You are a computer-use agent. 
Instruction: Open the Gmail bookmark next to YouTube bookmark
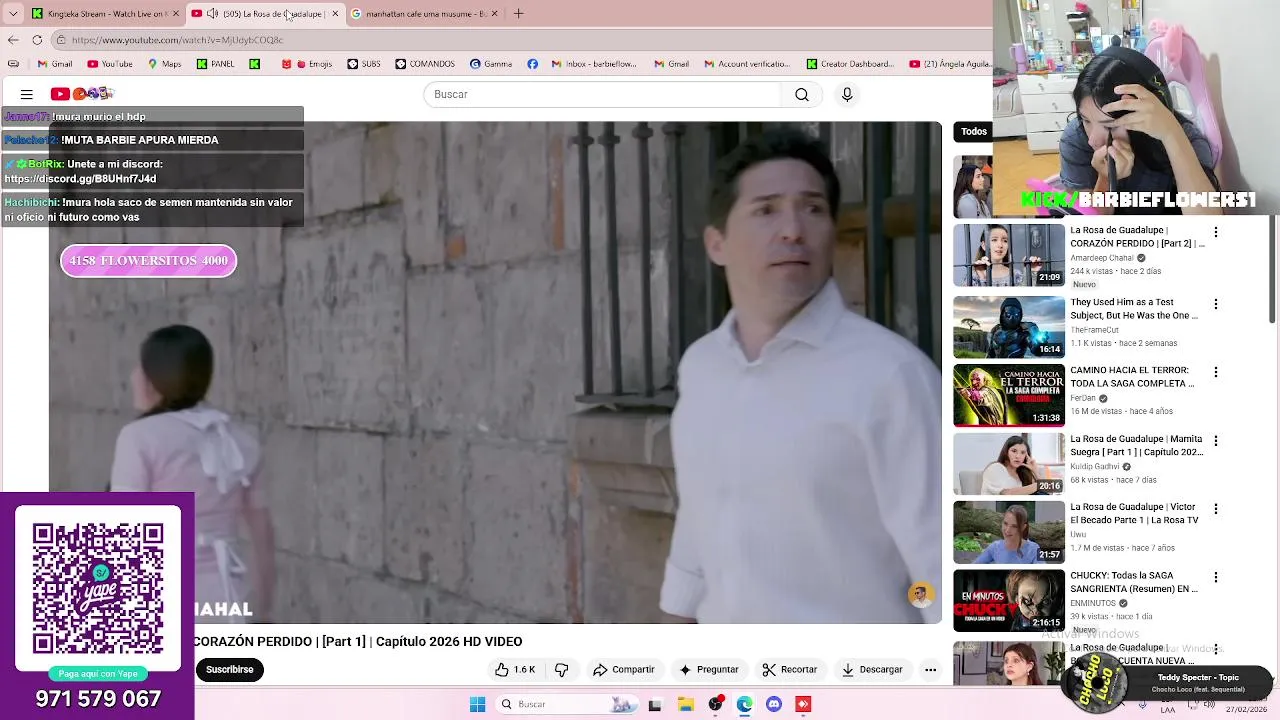(x=55, y=64)
